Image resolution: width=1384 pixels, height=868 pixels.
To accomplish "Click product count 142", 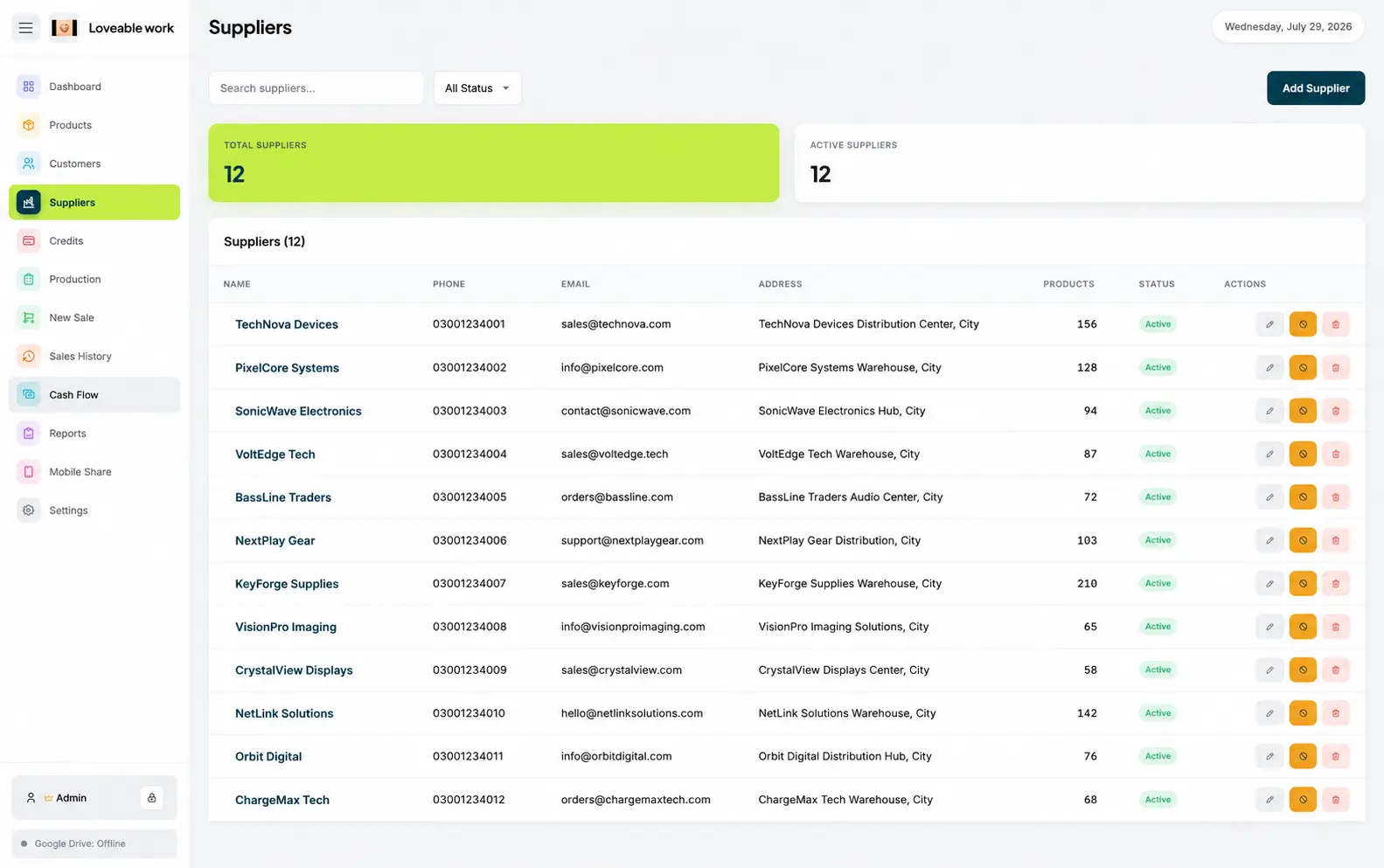I will click(x=1087, y=713).
